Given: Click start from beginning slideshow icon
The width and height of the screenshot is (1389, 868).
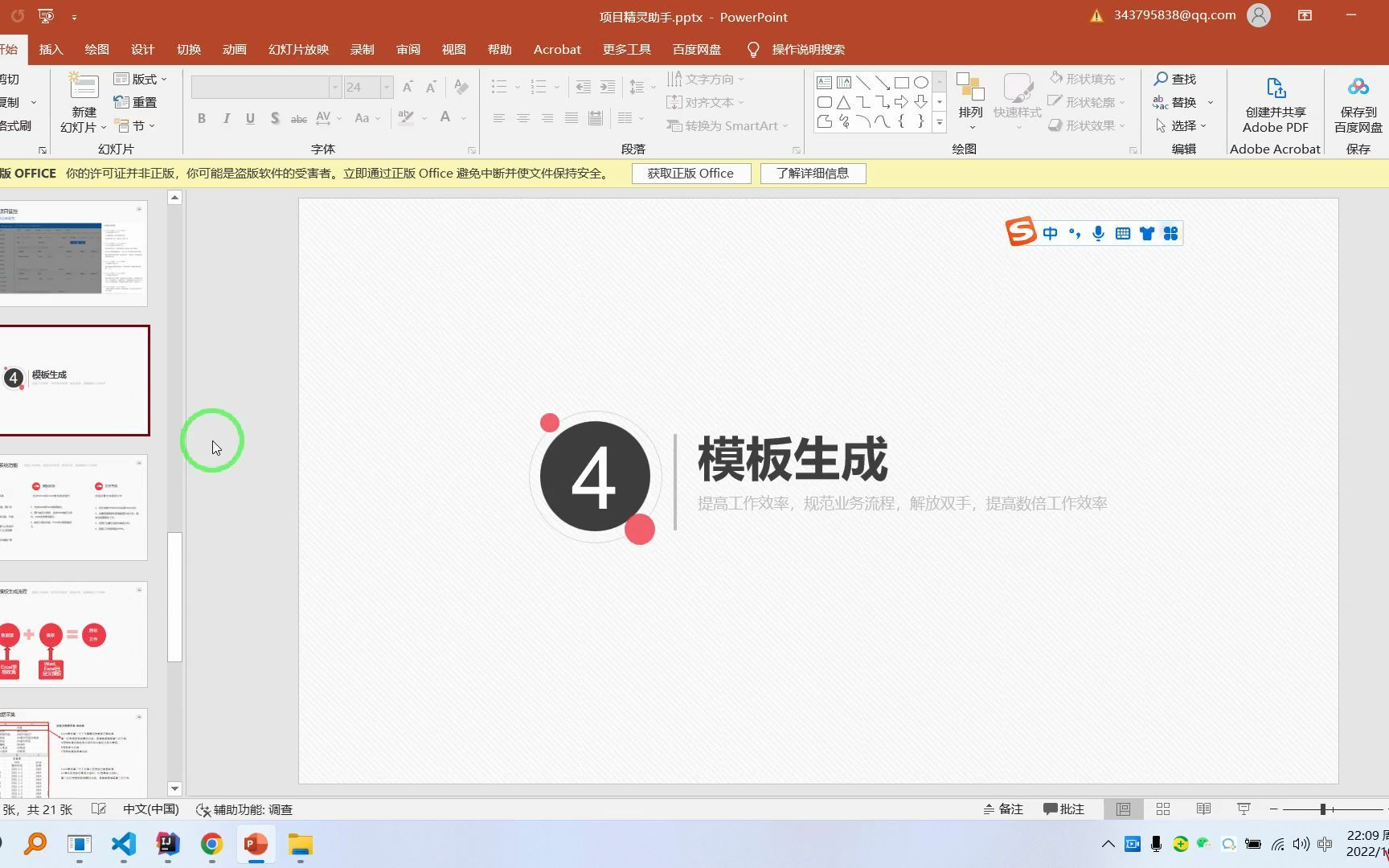Looking at the screenshot, I should tap(46, 16).
